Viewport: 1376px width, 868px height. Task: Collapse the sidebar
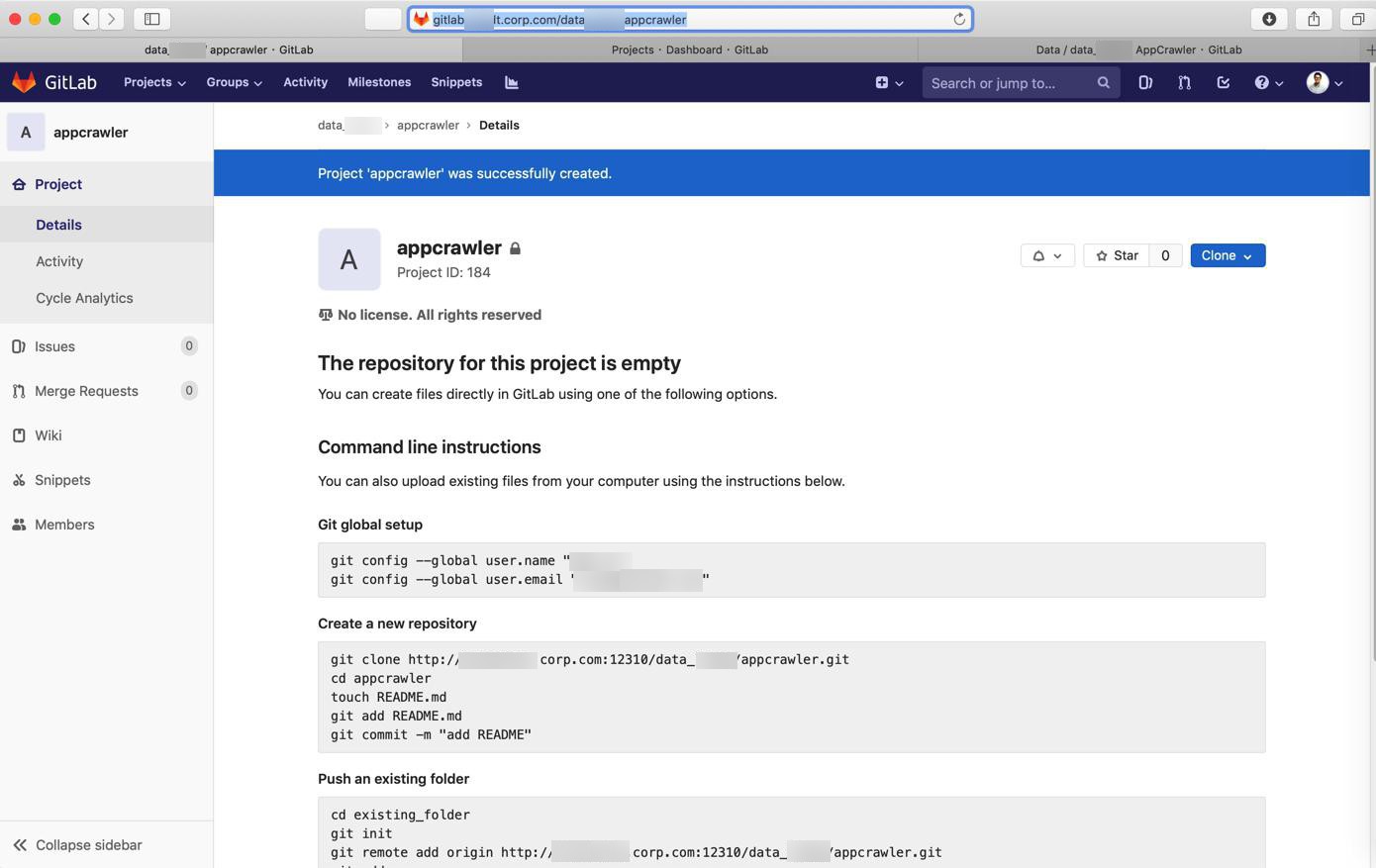point(106,845)
